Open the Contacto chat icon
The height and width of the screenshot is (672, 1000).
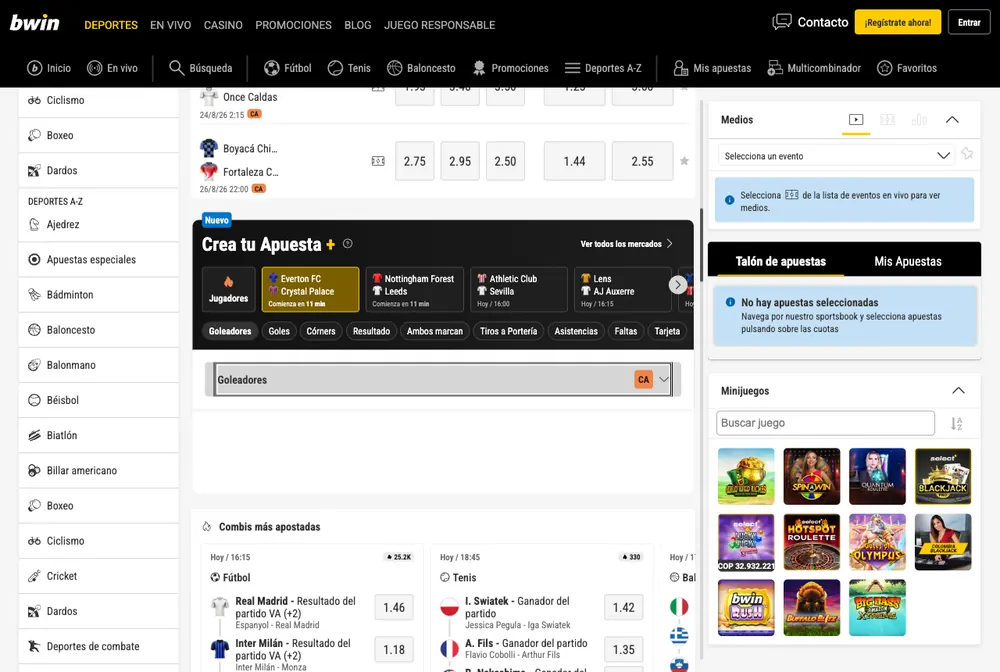(781, 22)
